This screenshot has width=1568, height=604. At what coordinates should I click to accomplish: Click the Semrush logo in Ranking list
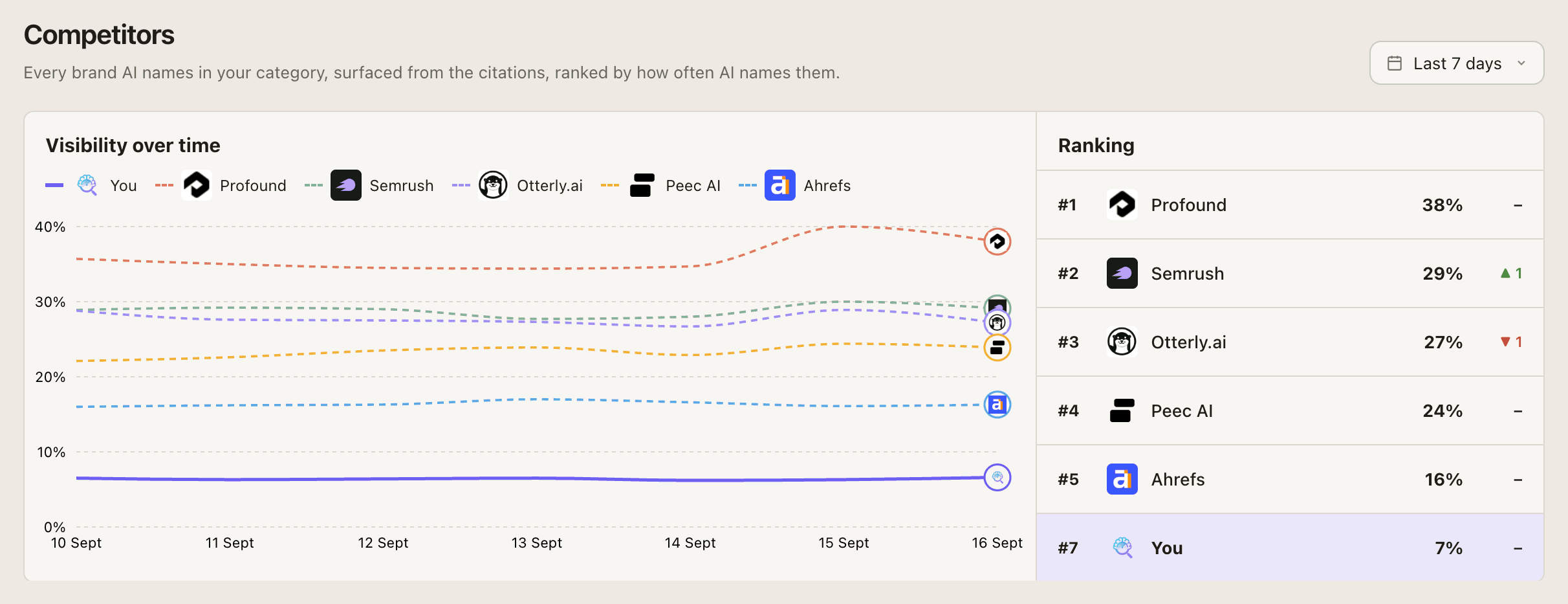coord(1122,273)
